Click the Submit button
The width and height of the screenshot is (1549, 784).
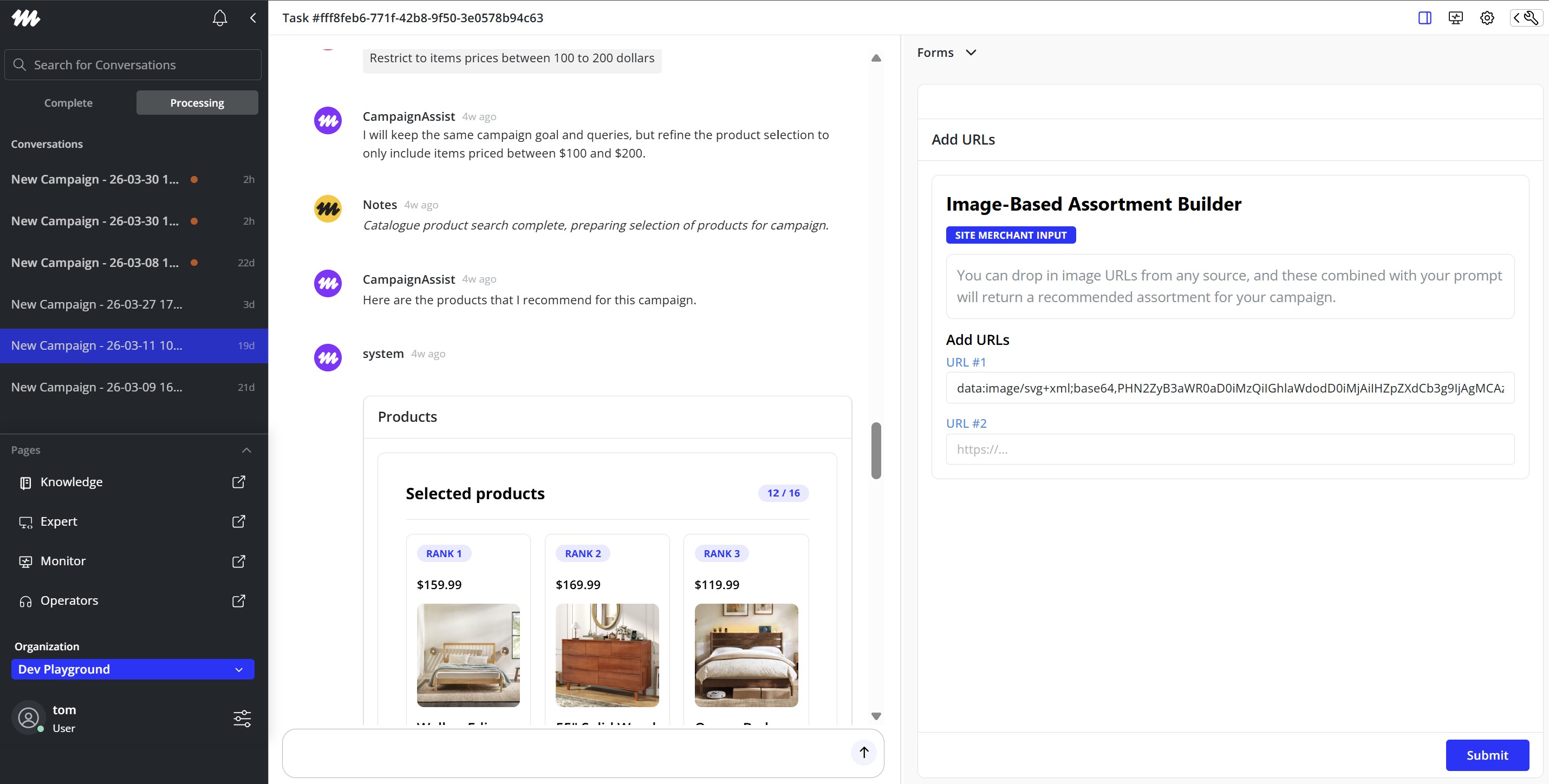pyautogui.click(x=1487, y=755)
